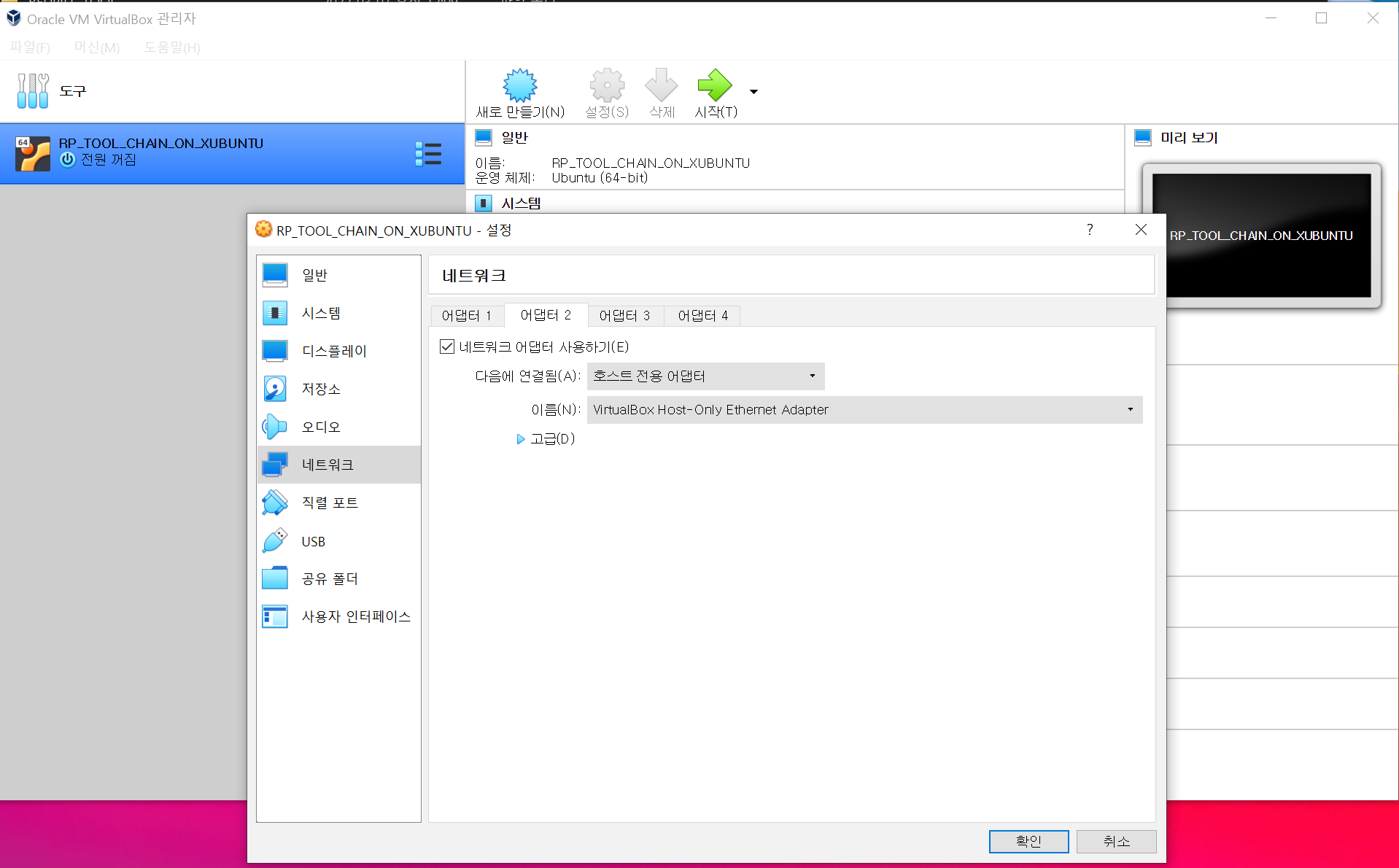1399x868 pixels.
Task: Open the 도구 tools icon in manager
Action: 33,90
